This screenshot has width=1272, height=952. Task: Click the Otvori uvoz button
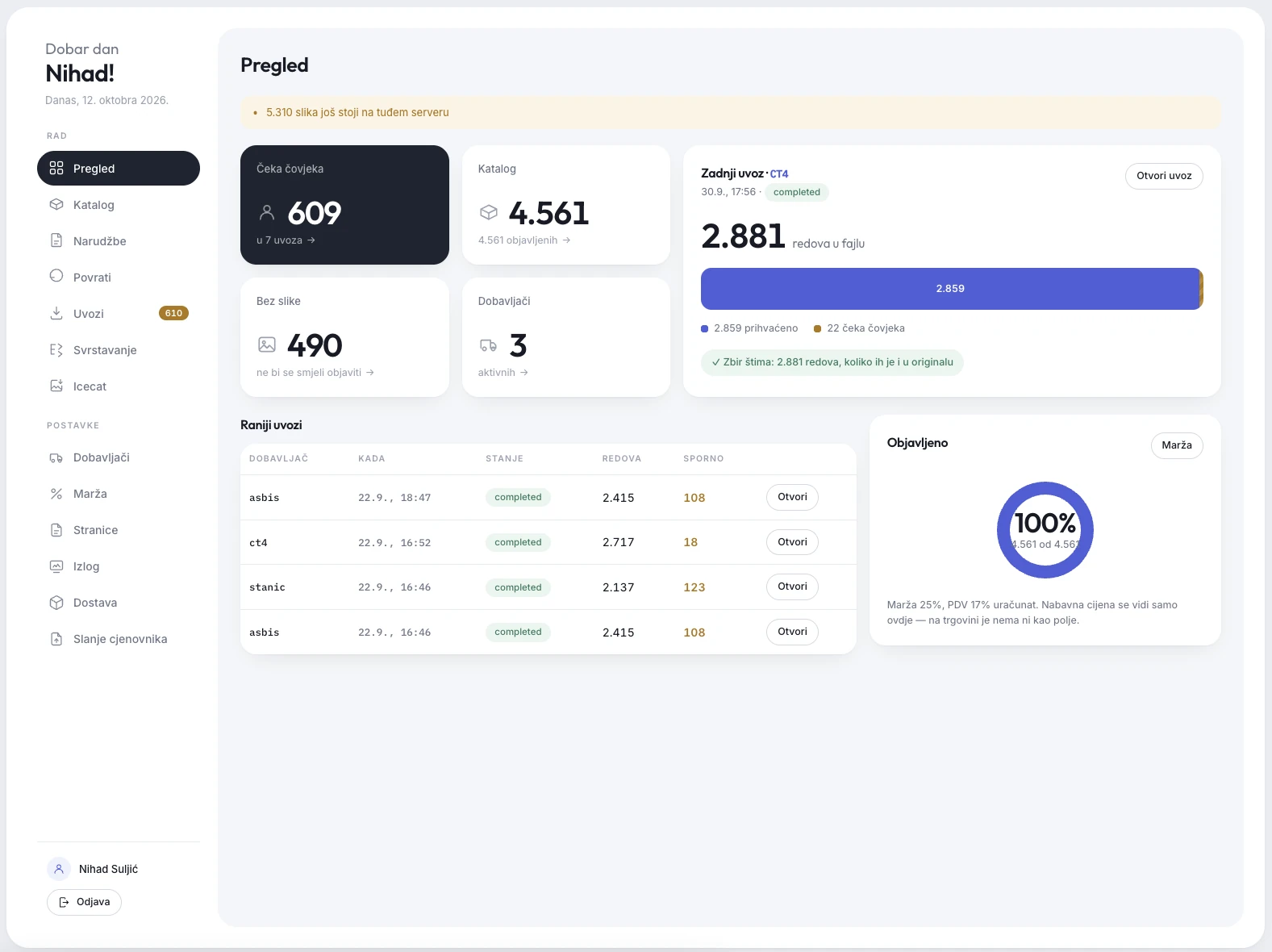click(x=1164, y=176)
